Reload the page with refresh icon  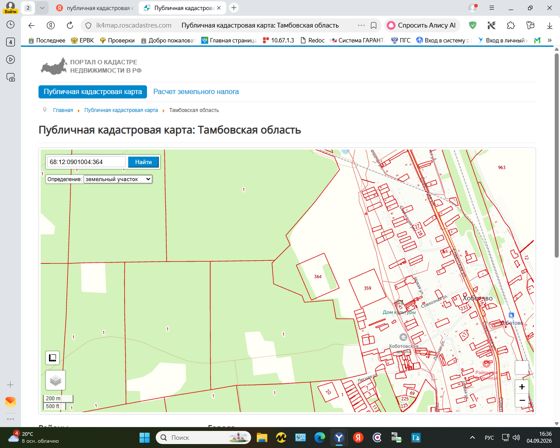(x=70, y=25)
